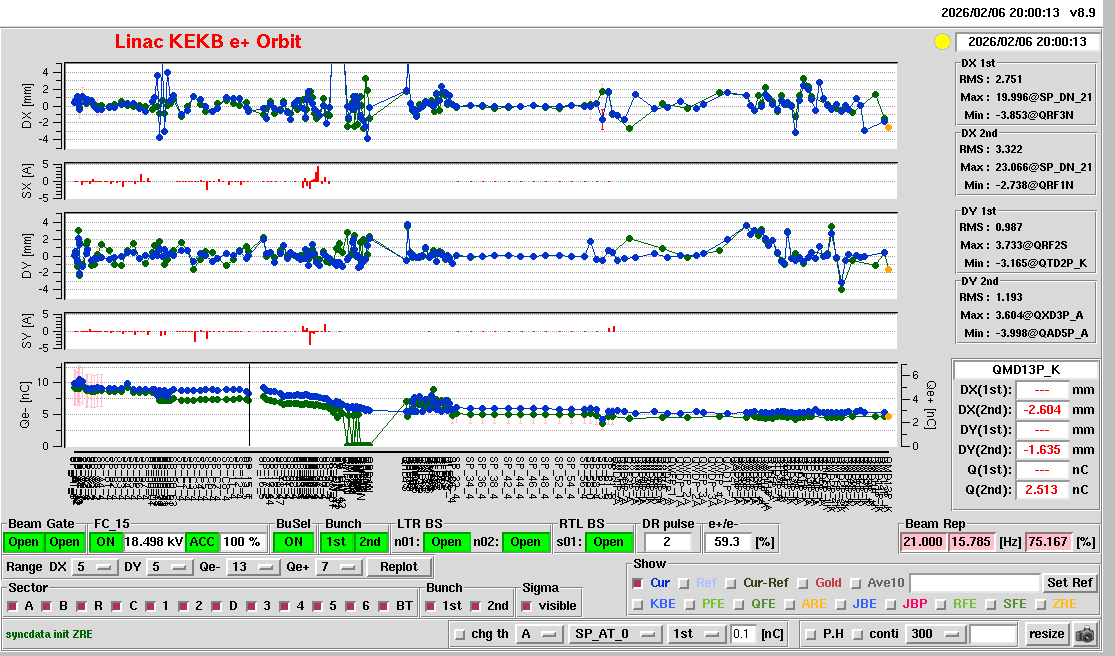Open the SP_AT_0 monitor dropdown

click(x=615, y=634)
